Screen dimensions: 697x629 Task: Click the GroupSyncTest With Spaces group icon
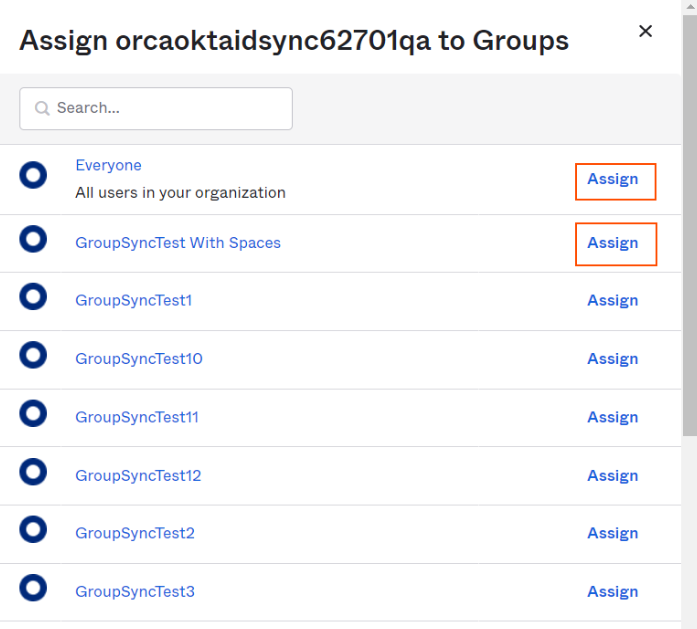pos(33,239)
